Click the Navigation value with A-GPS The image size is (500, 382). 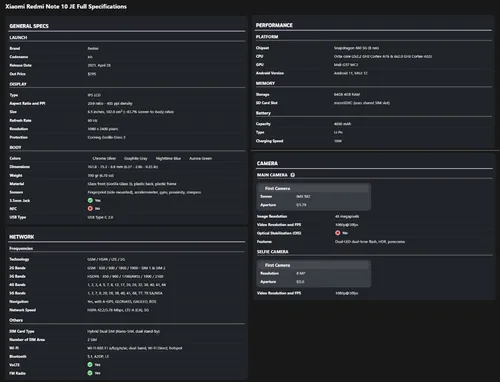click(122, 302)
